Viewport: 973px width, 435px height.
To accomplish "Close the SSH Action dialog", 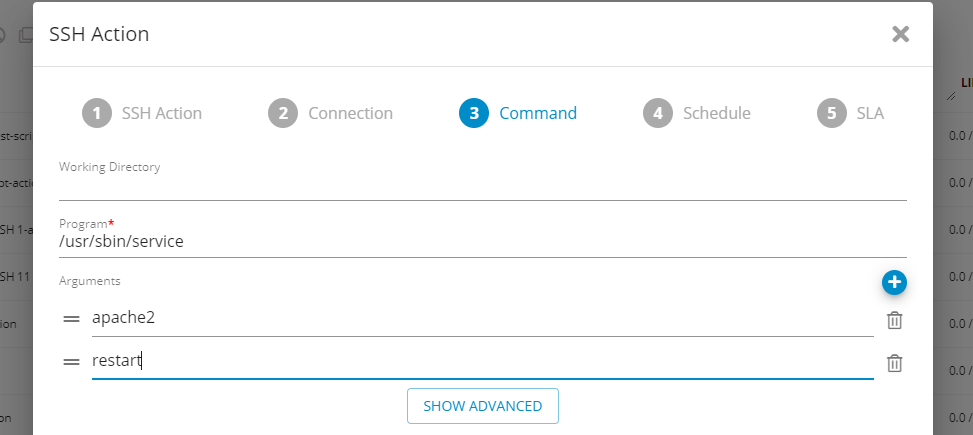I will 900,34.
